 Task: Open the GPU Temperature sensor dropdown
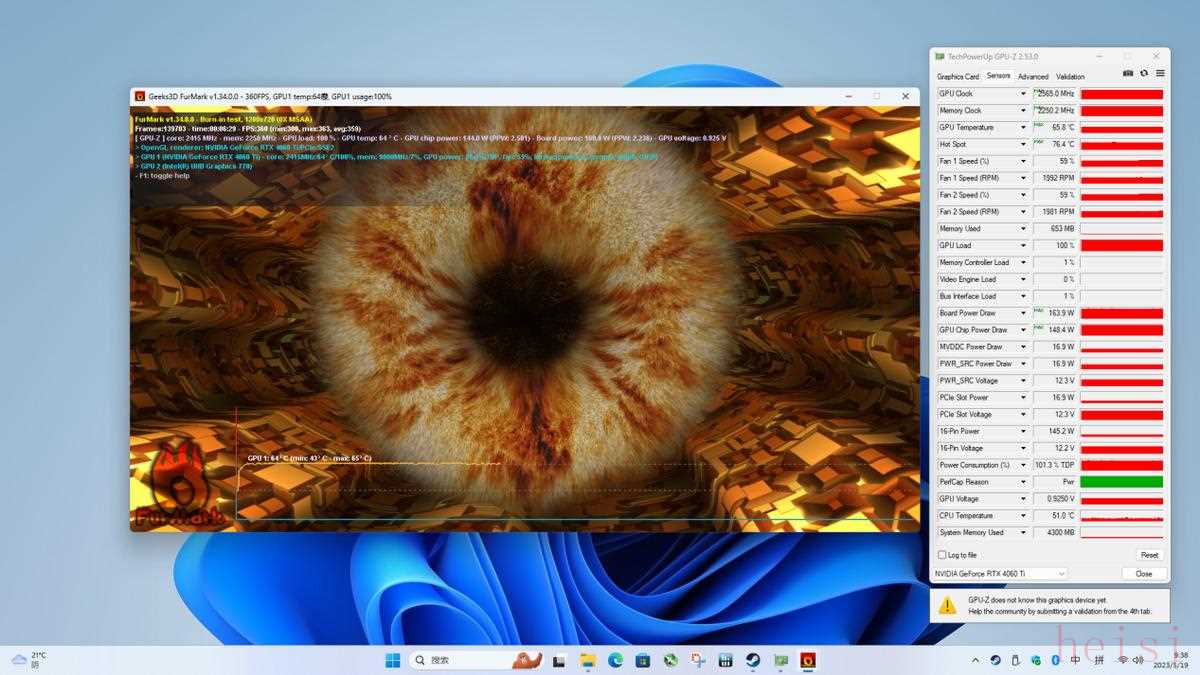[1023, 128]
